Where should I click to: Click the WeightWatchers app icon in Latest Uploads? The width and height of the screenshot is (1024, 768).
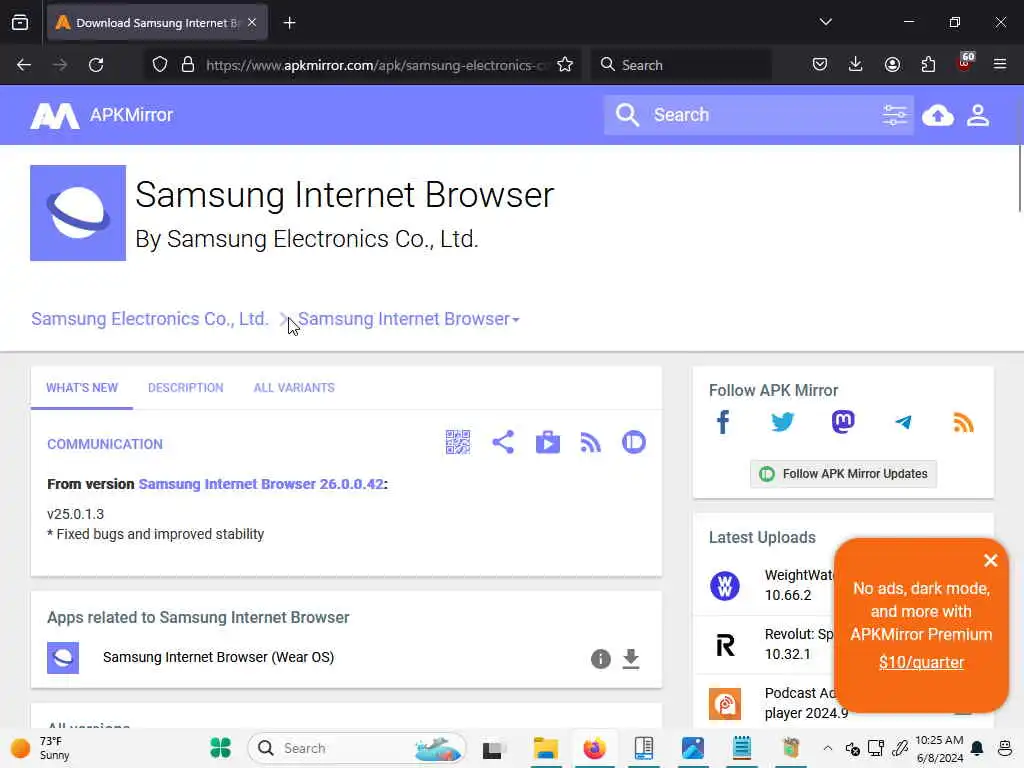pyautogui.click(x=725, y=585)
